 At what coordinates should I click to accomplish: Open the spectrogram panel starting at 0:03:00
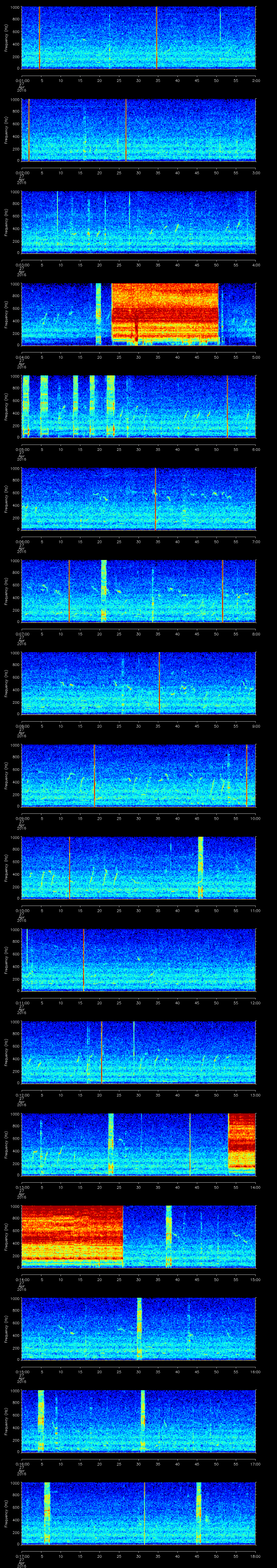click(x=139, y=222)
